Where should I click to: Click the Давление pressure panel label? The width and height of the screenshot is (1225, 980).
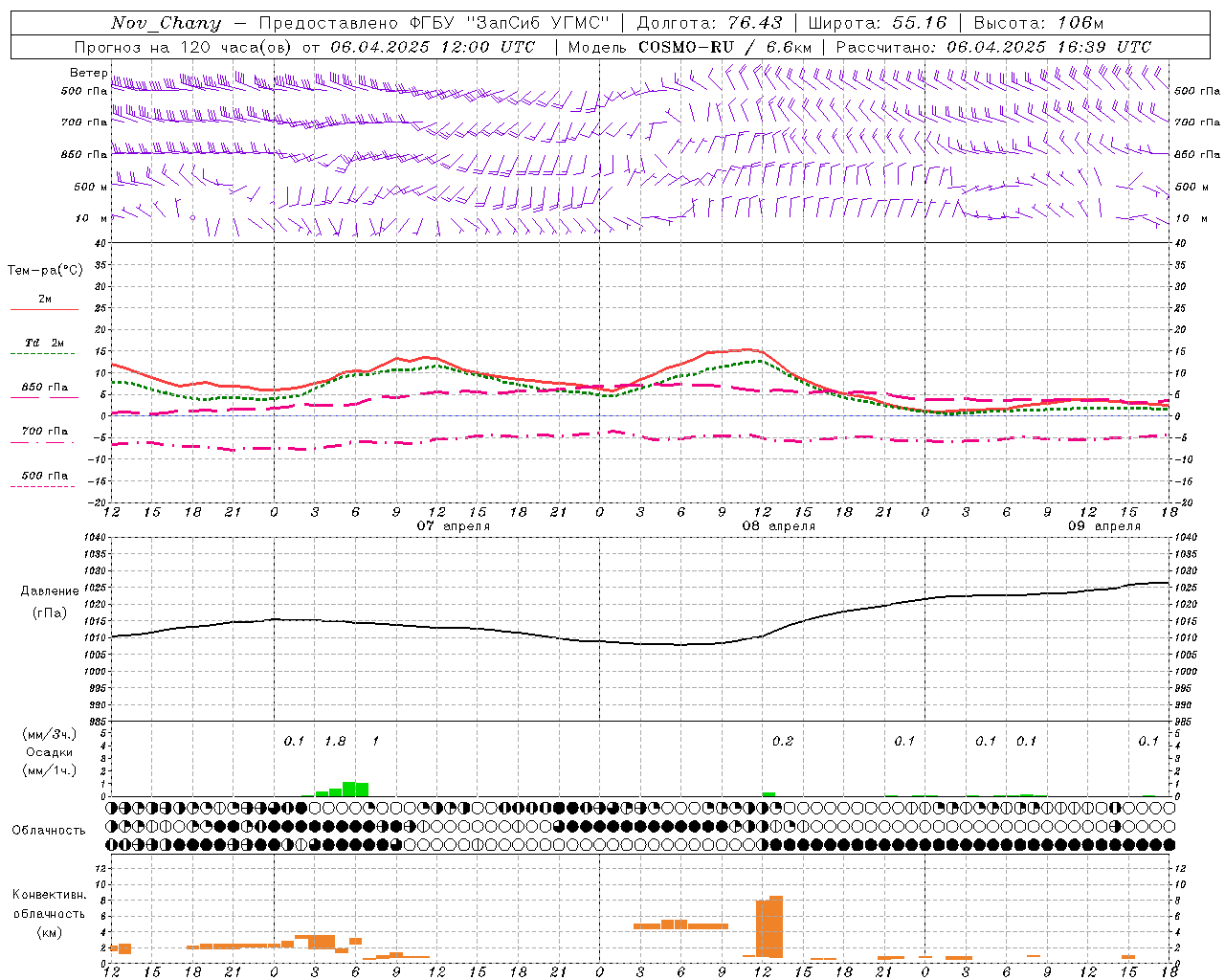coord(50,590)
